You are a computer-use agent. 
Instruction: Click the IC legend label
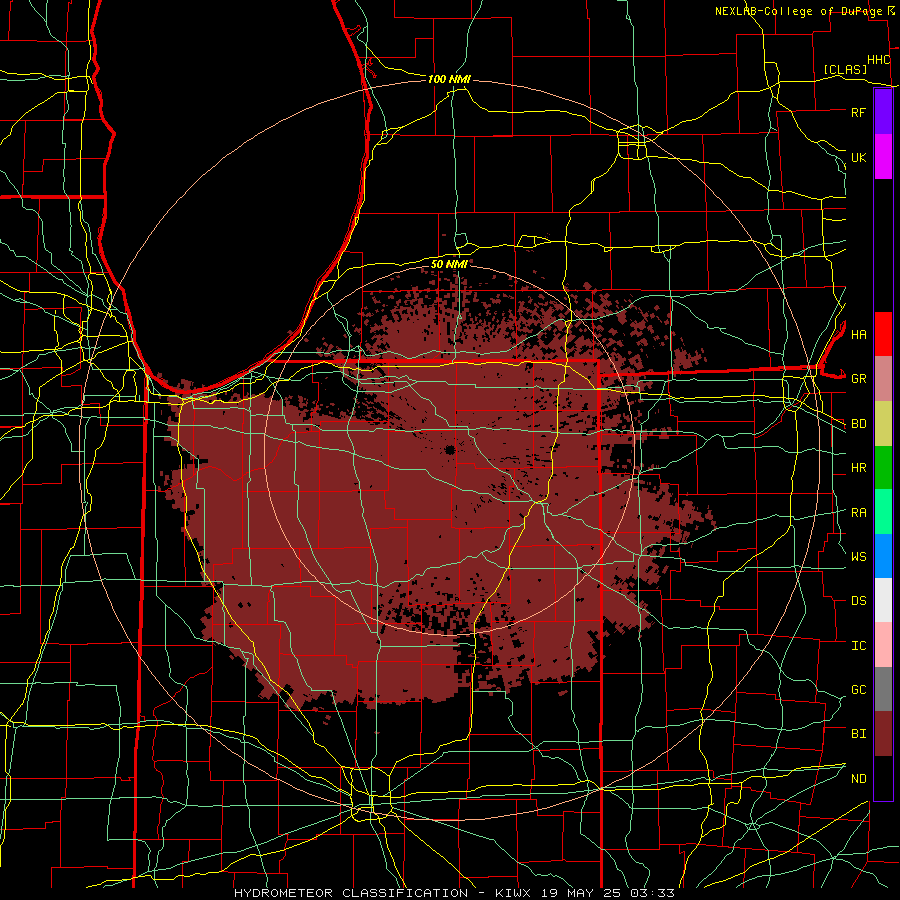[x=858, y=646]
